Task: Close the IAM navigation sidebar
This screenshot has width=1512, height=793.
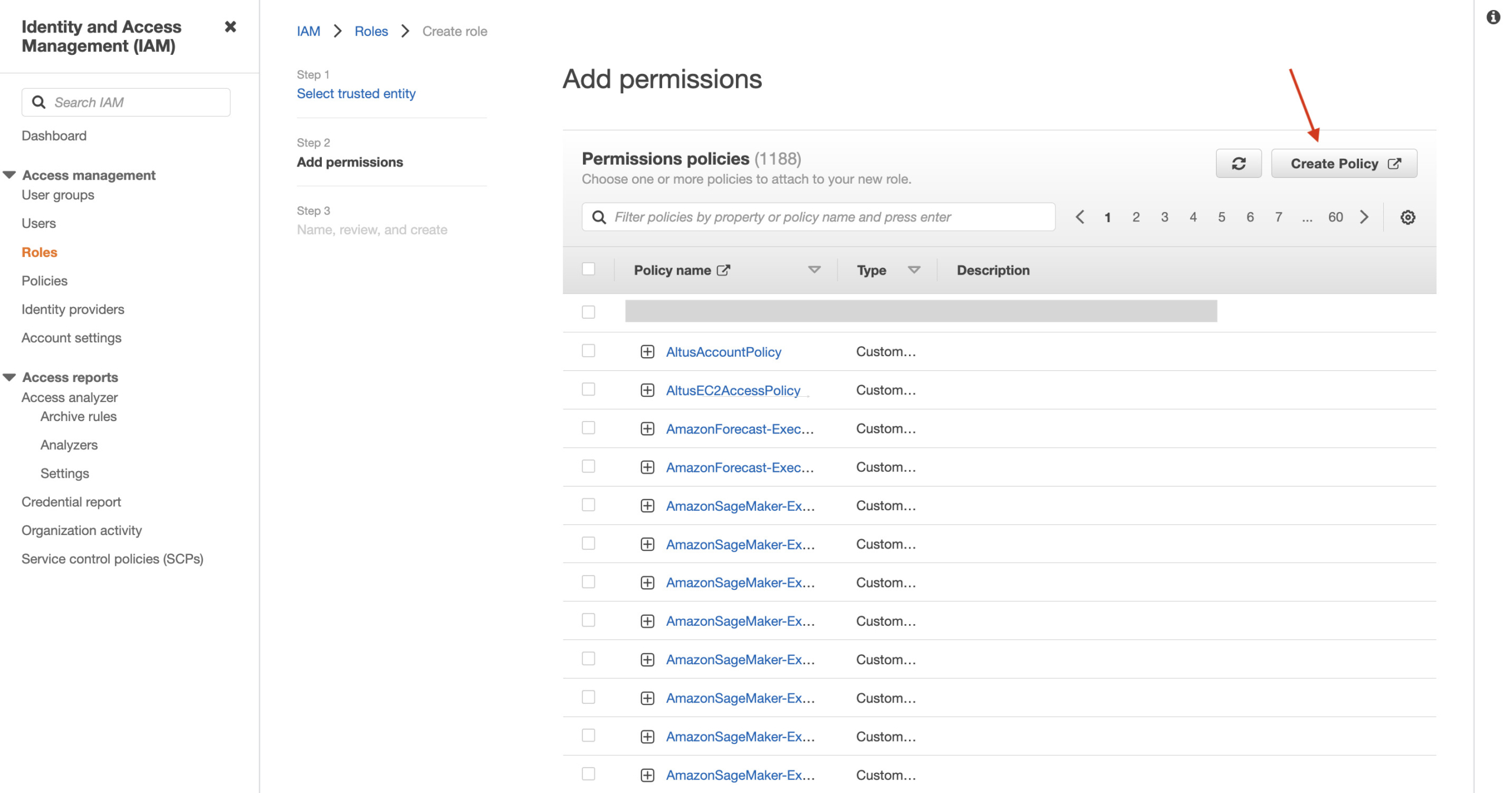Action: 230,27
